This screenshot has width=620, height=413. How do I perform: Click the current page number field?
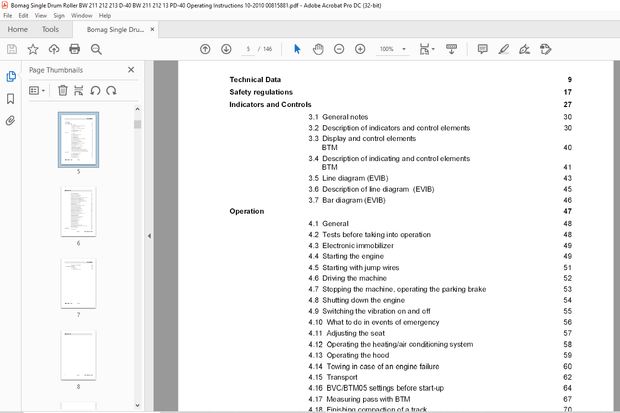click(248, 49)
